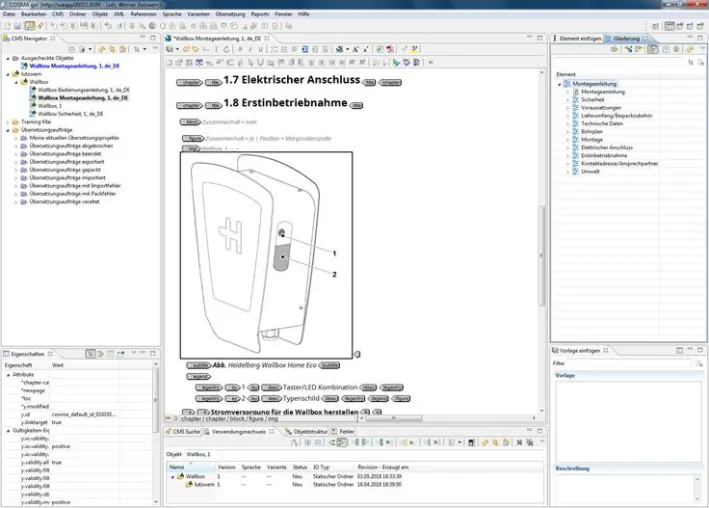Viewport: 709px width, 508px height.
Task: Toggle the highlighted view button in the Eigenschaften toolbar
Action: [90, 354]
